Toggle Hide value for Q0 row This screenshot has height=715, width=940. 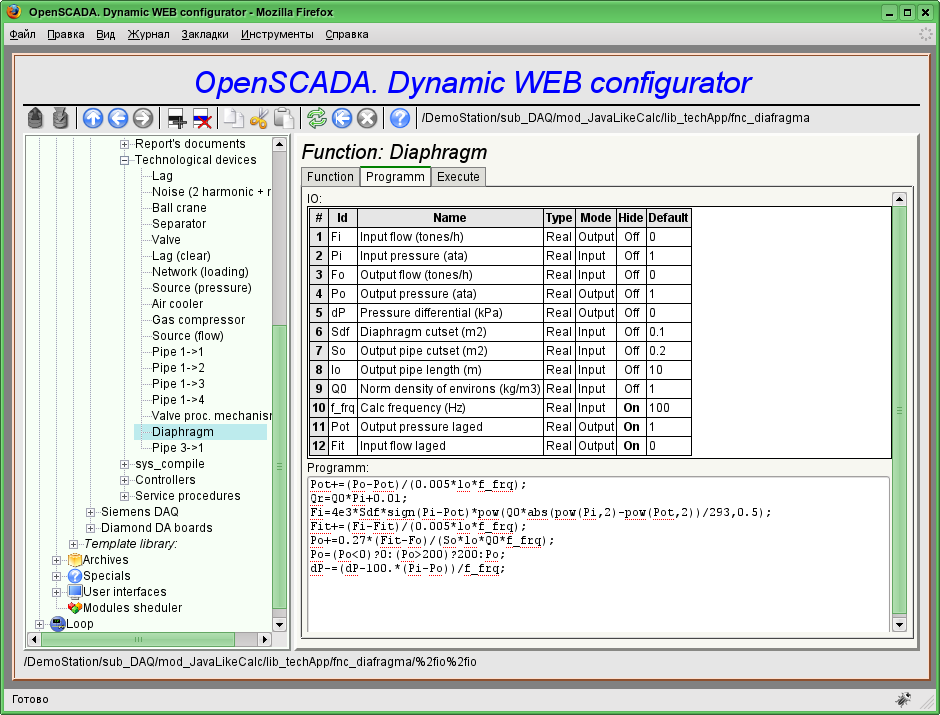point(631,389)
